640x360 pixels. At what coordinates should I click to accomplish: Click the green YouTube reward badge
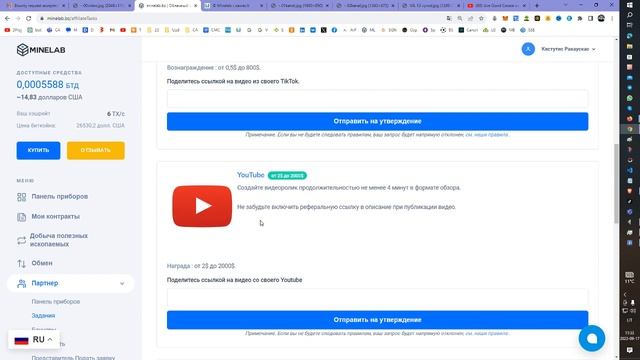[287, 176]
